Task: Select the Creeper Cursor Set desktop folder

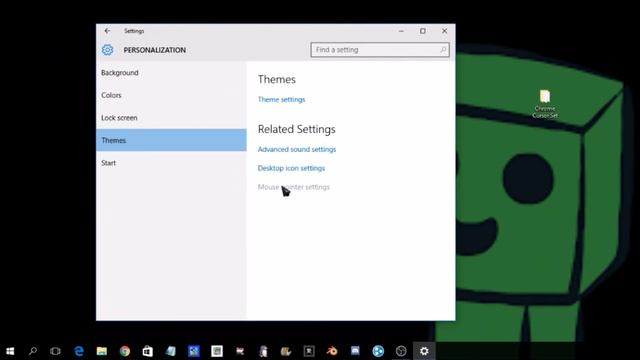Action: [x=545, y=104]
